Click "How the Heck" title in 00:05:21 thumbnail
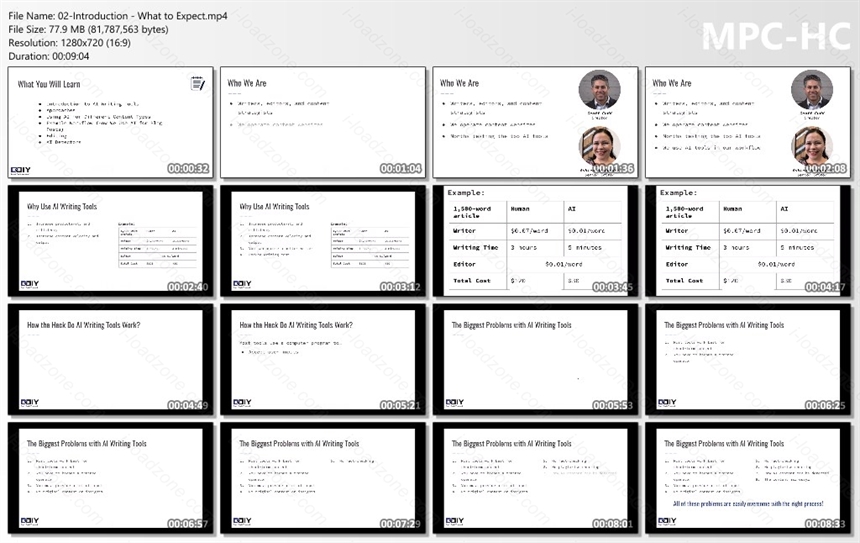 pos(296,325)
